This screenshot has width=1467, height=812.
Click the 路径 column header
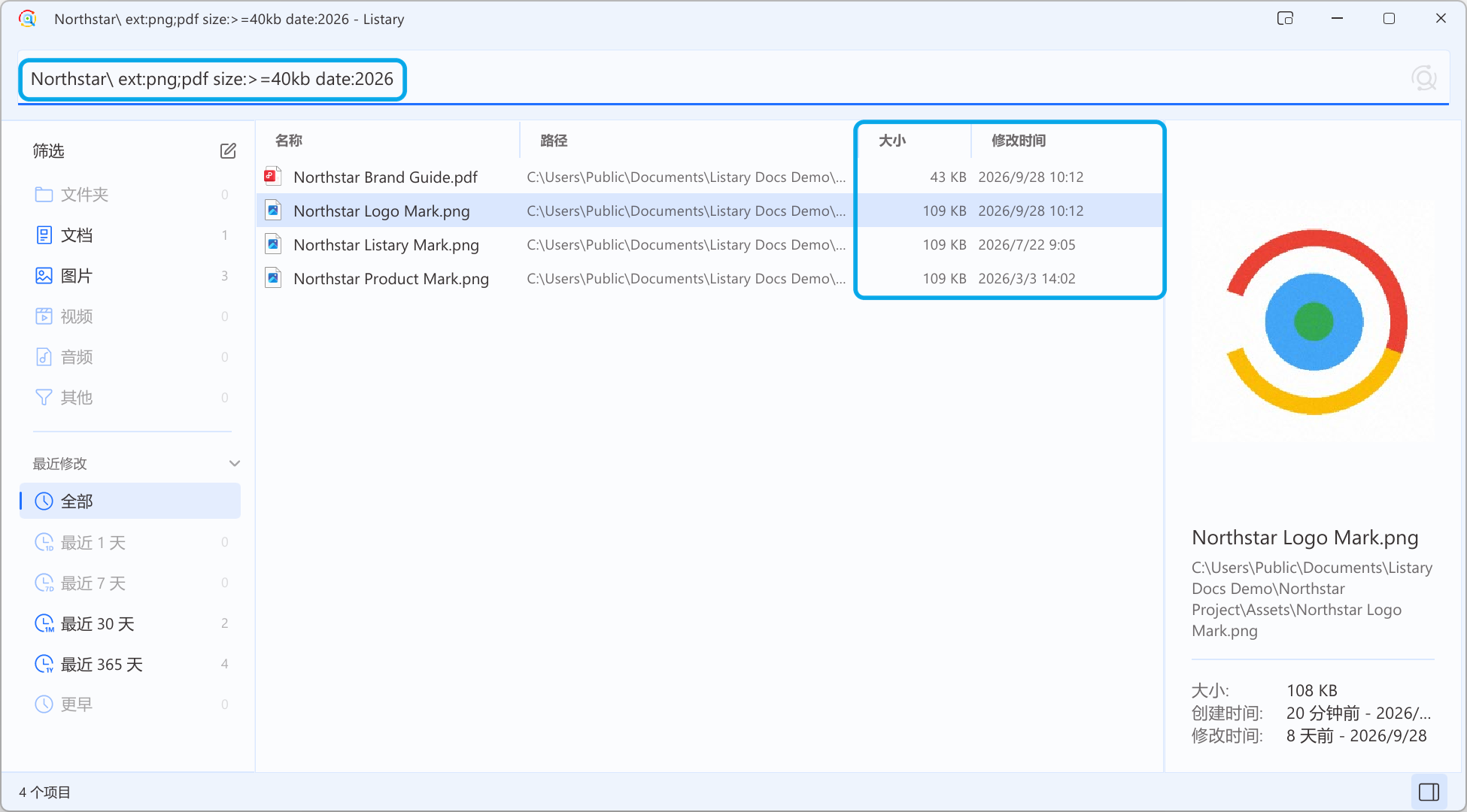tap(554, 141)
